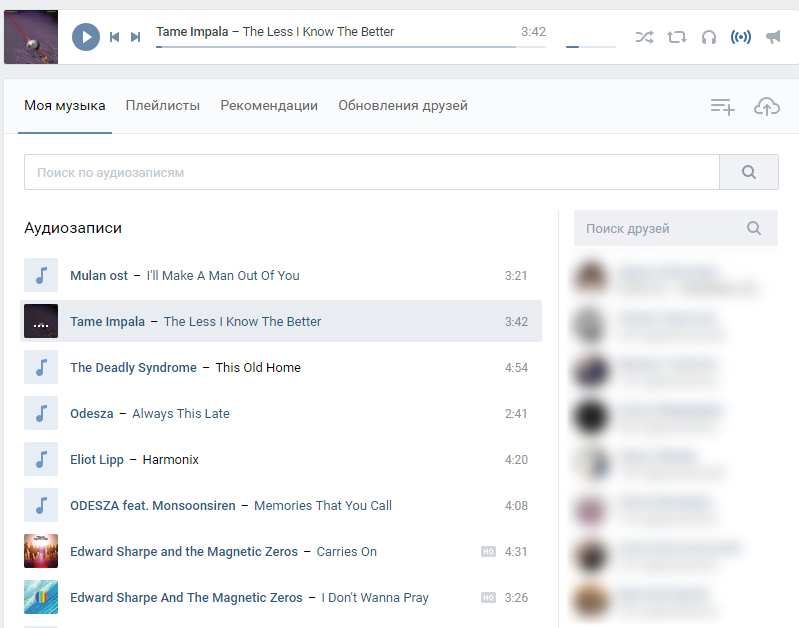Open the Рекомендации tab

(x=269, y=106)
